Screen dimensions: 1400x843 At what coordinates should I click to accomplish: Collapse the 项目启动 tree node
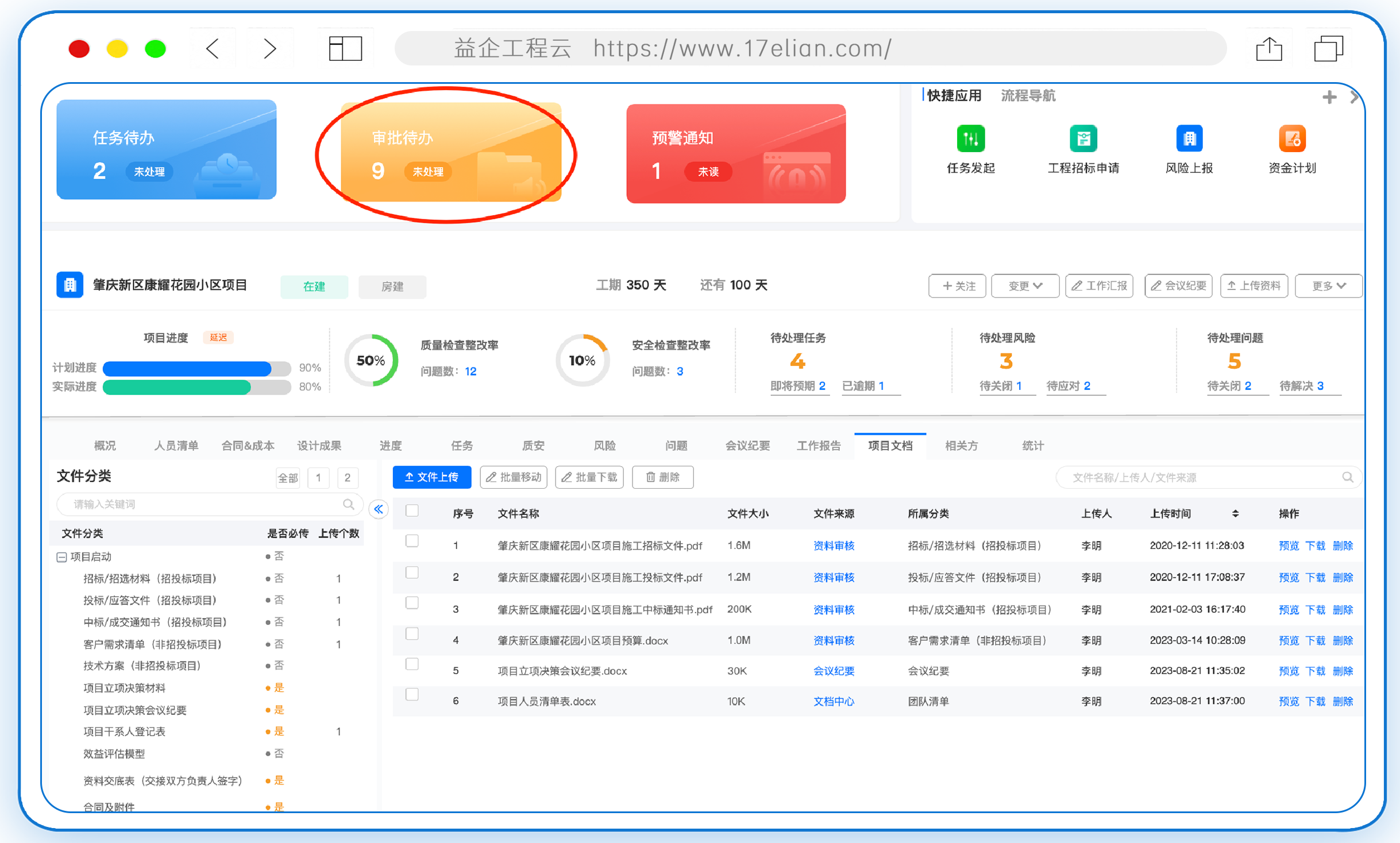point(61,557)
